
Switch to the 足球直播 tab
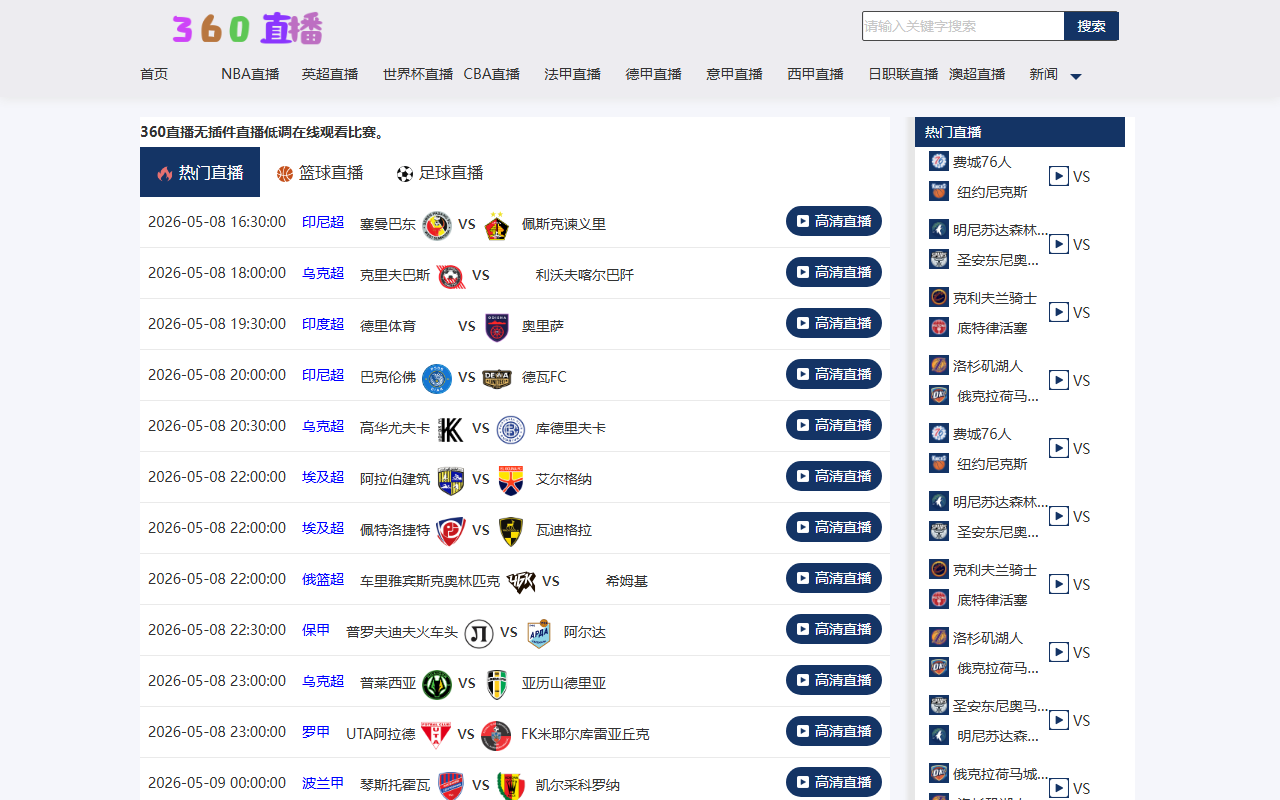click(440, 173)
